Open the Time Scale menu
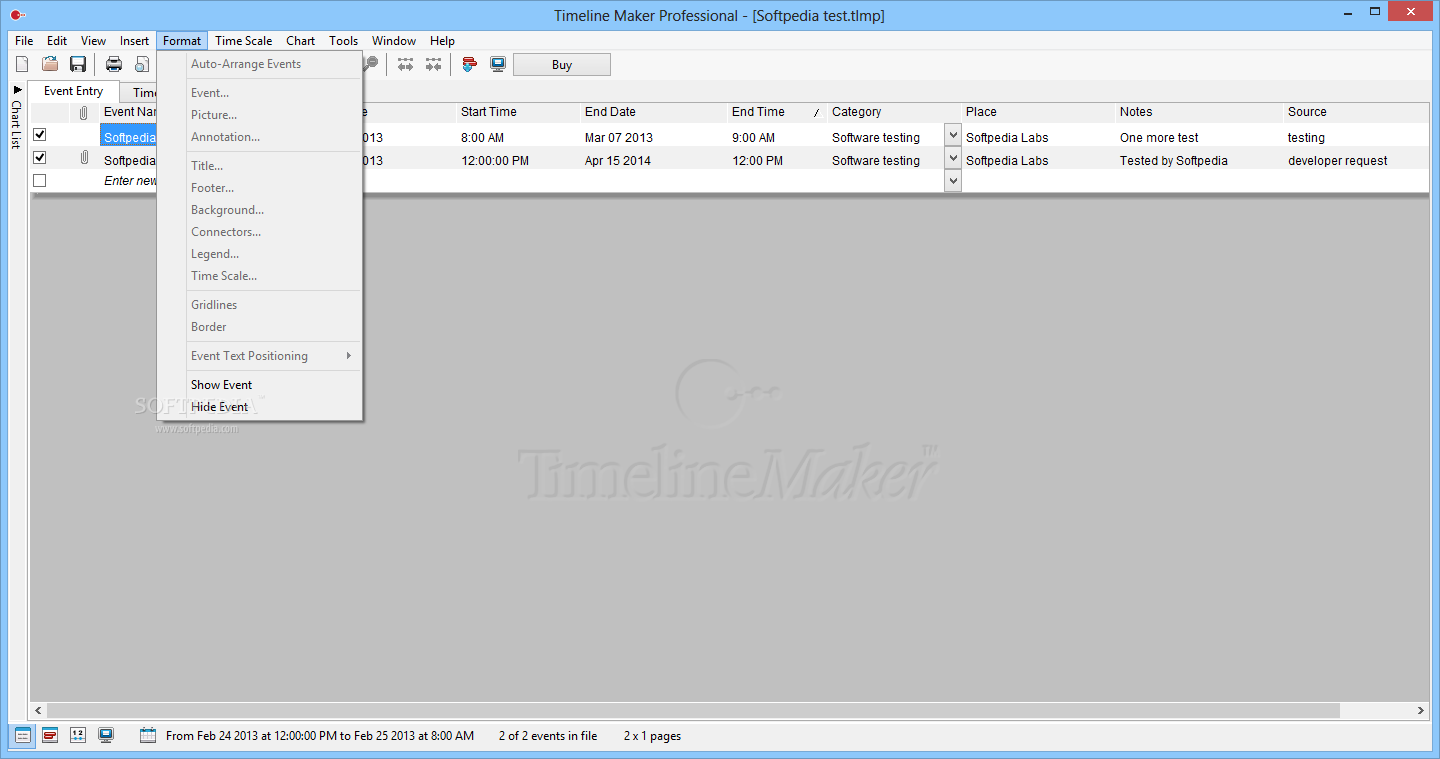The width and height of the screenshot is (1440, 759). [x=244, y=41]
